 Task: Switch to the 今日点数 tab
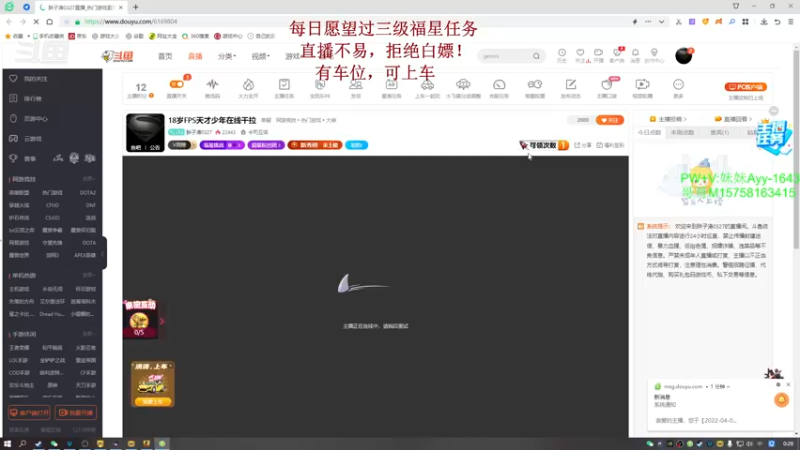(649, 132)
